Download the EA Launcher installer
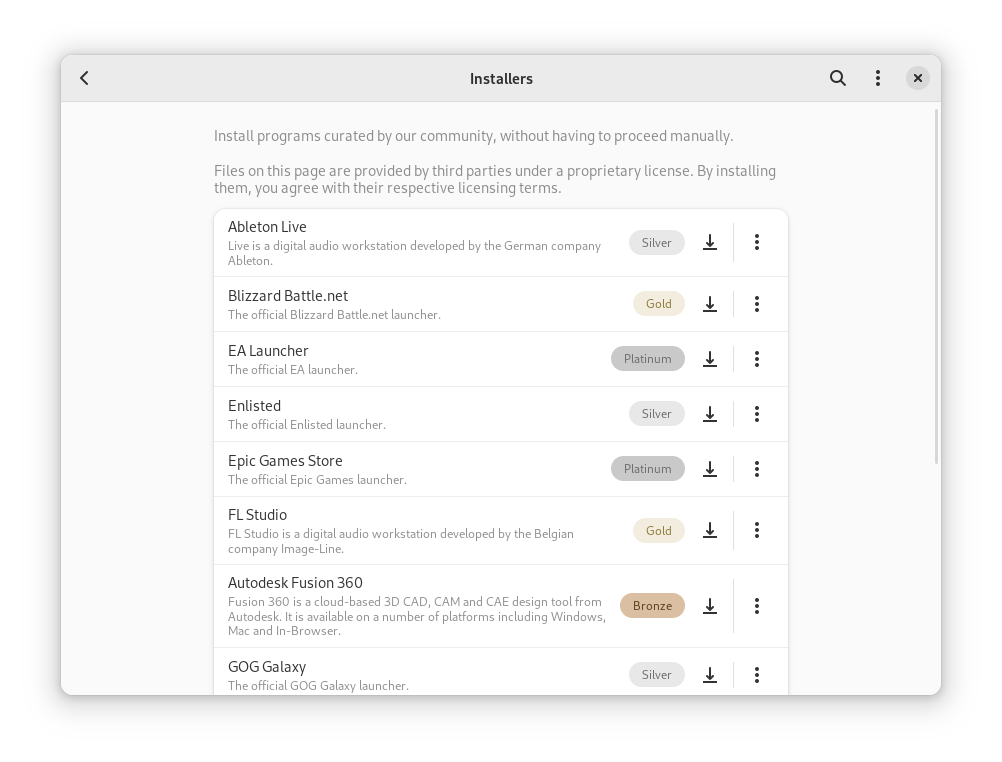1002x762 pixels. point(710,359)
